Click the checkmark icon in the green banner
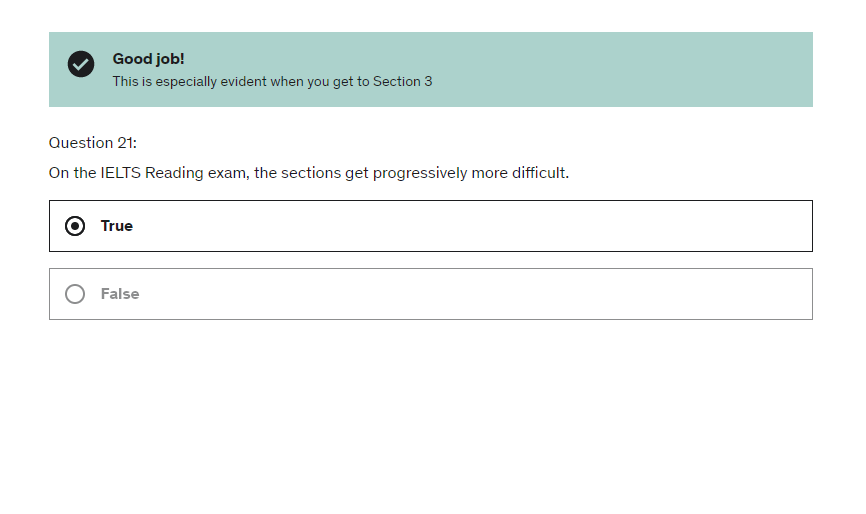The height and width of the screenshot is (514, 866). (81, 64)
